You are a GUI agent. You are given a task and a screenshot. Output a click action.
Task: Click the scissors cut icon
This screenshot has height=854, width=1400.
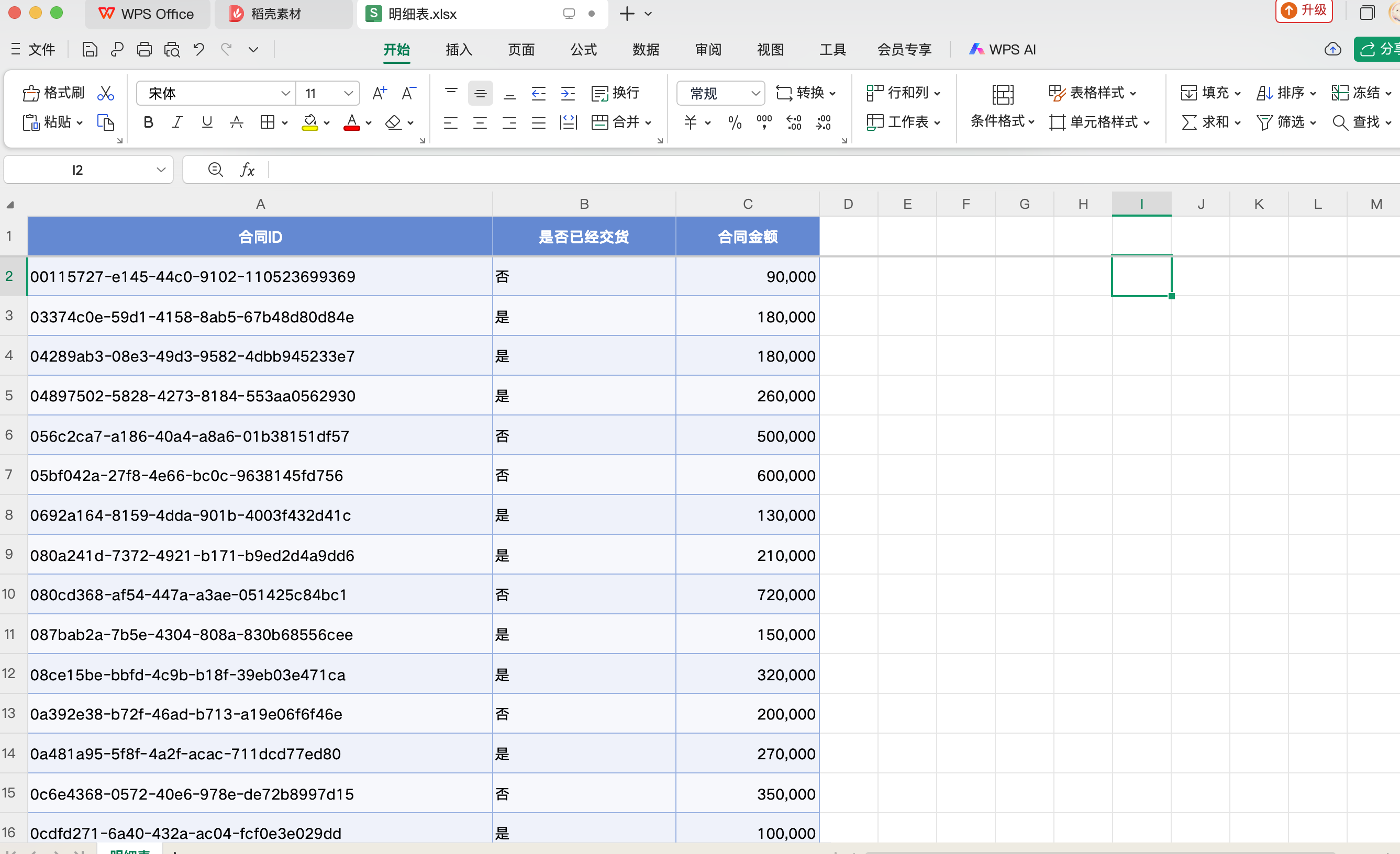pyautogui.click(x=106, y=93)
